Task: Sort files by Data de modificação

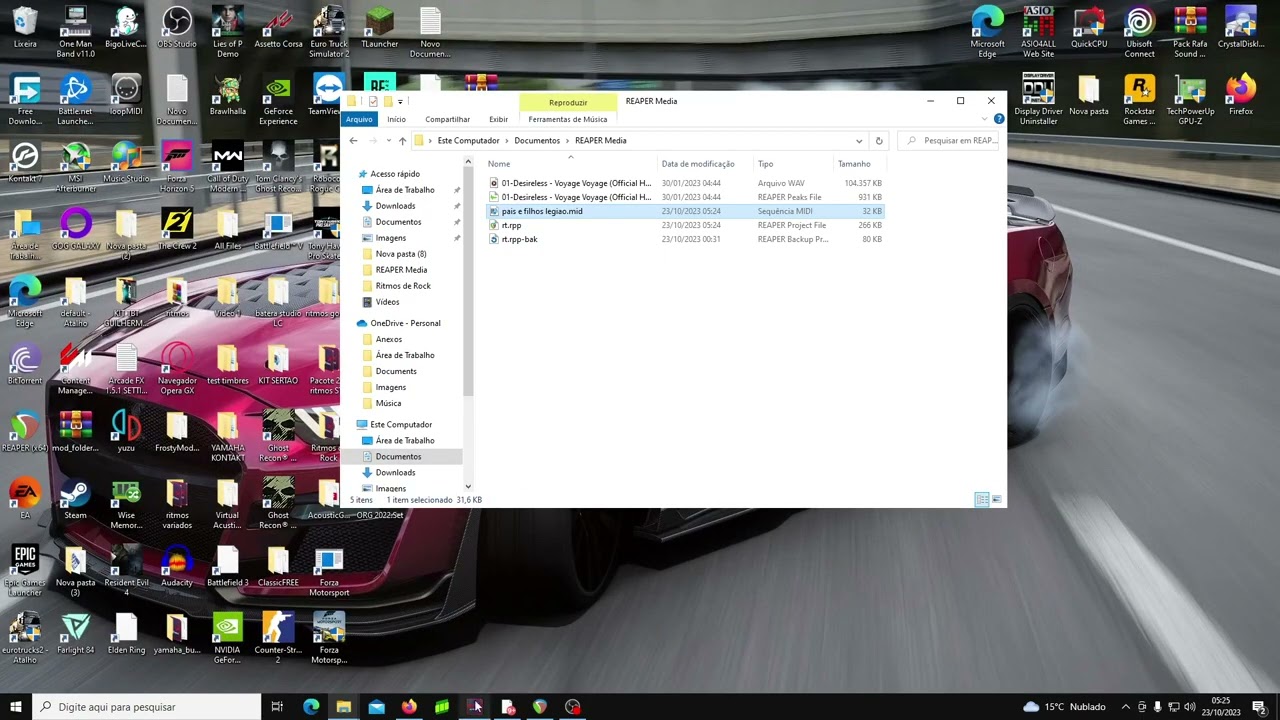Action: point(698,164)
